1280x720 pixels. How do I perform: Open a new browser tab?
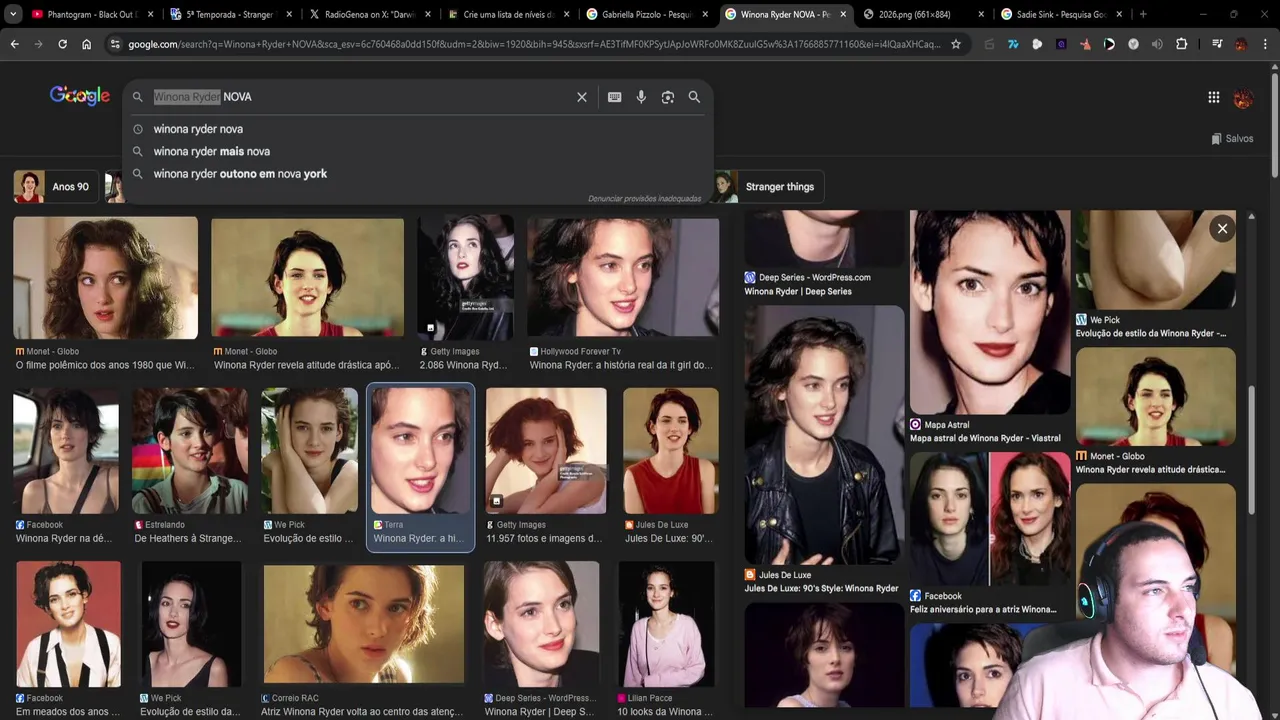tap(1143, 15)
